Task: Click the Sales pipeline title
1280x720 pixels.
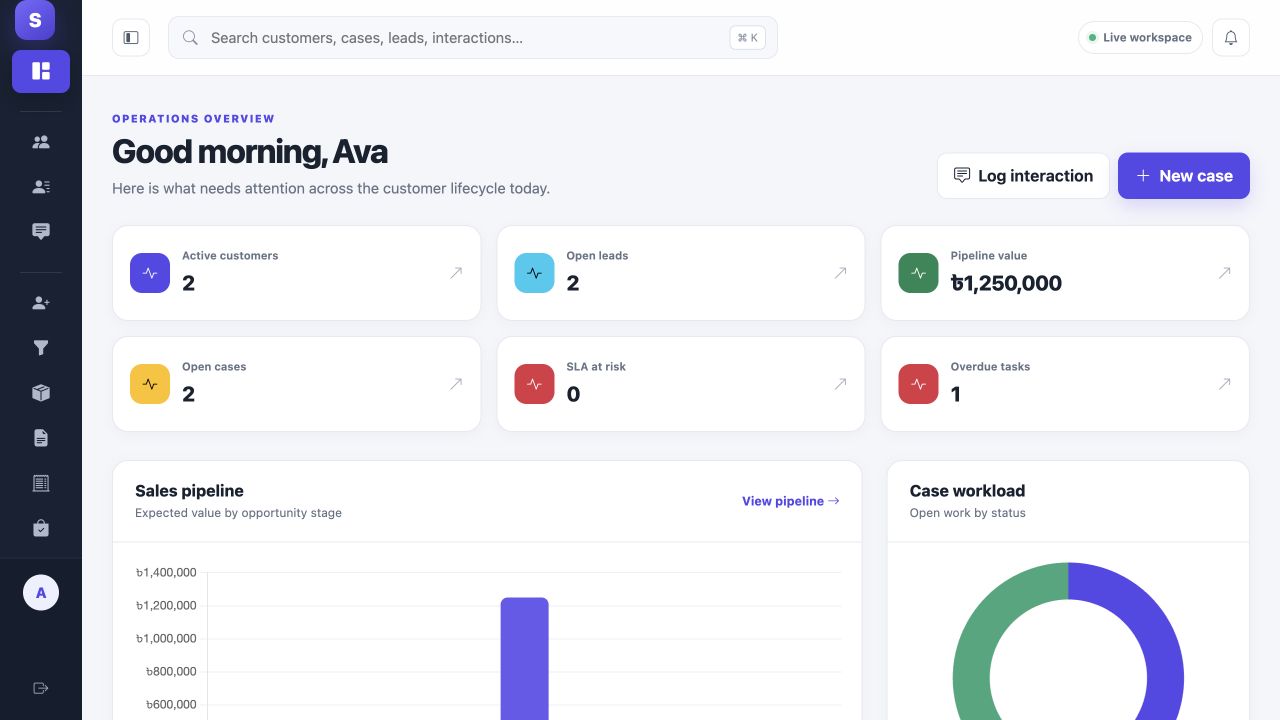Action: [189, 491]
